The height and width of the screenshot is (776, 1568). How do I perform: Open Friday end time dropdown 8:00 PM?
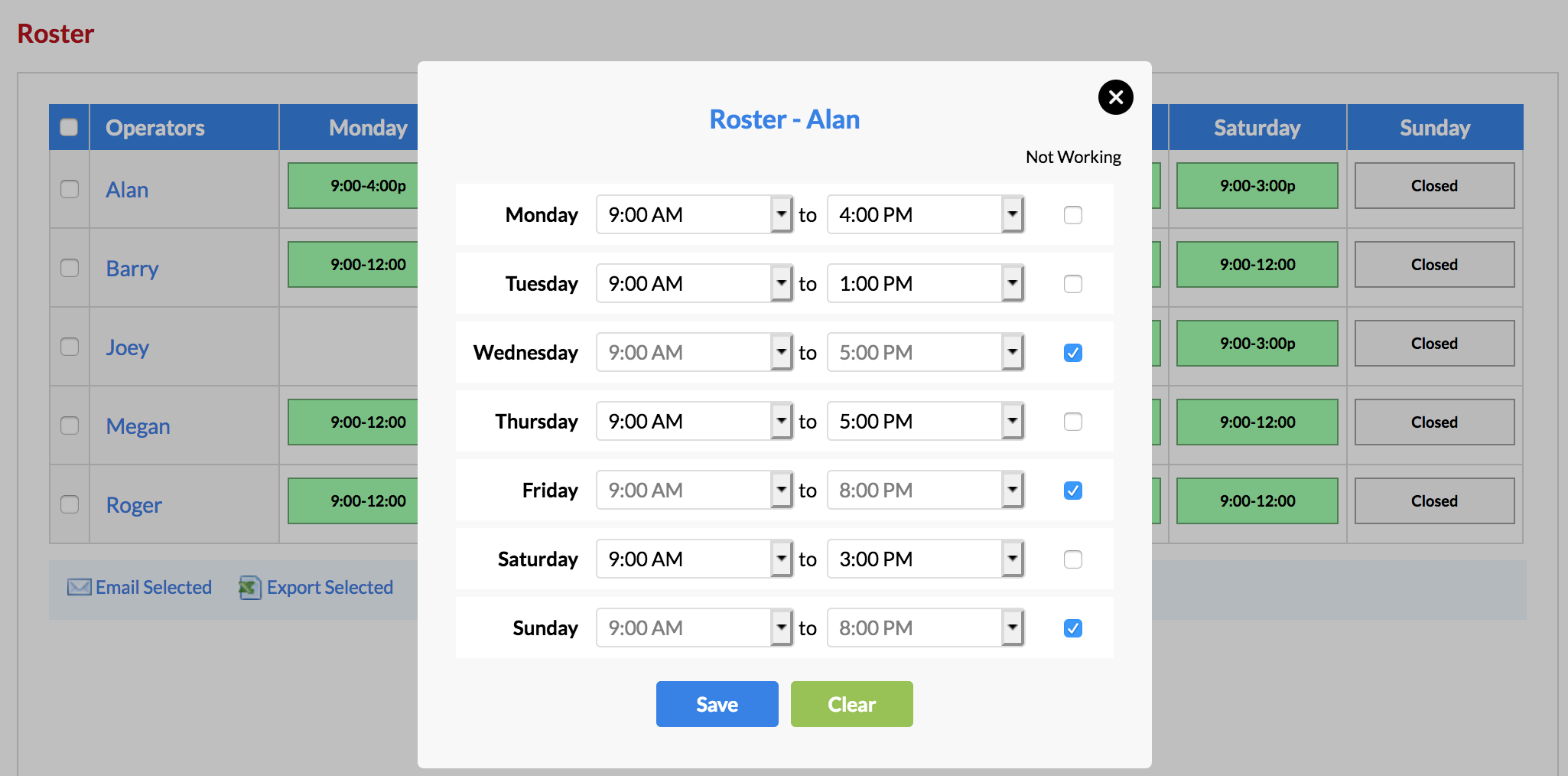click(926, 490)
